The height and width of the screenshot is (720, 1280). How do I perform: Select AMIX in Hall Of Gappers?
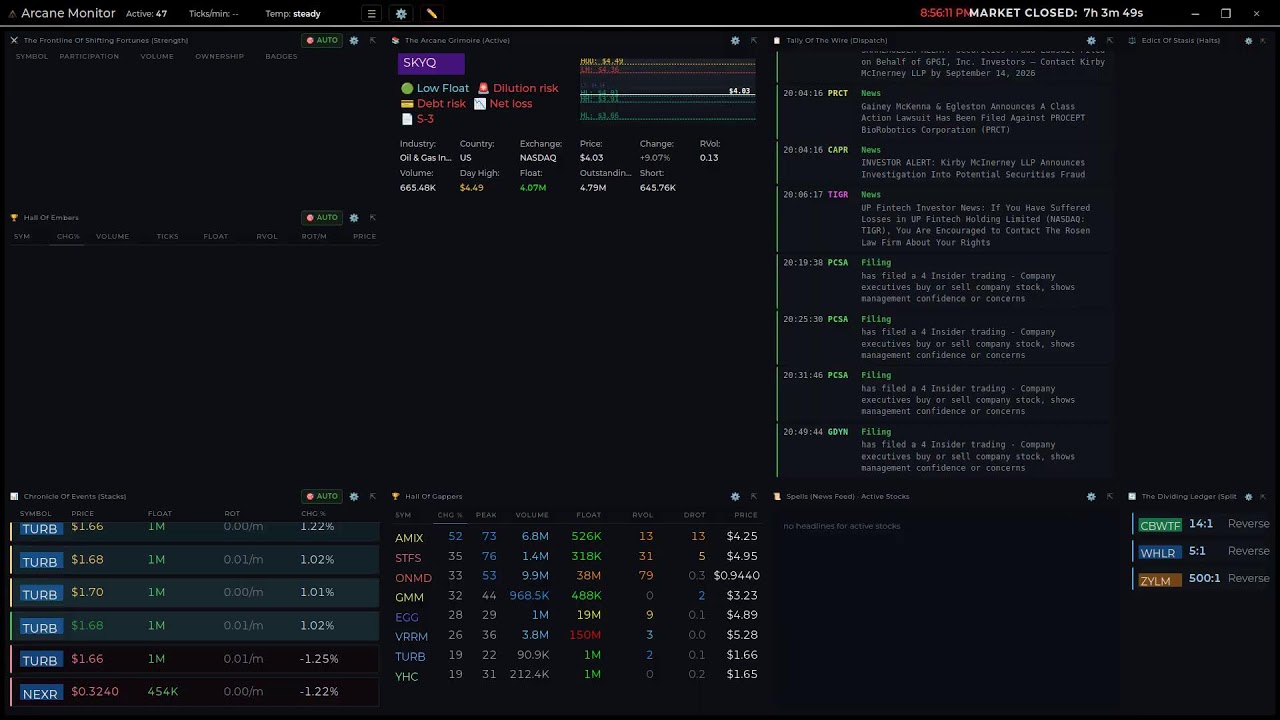tap(409, 538)
